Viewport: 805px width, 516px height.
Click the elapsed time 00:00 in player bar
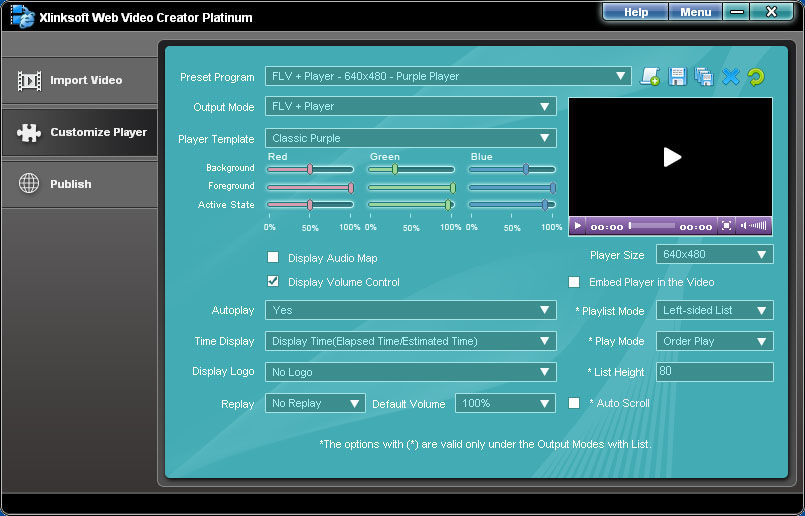coord(606,226)
